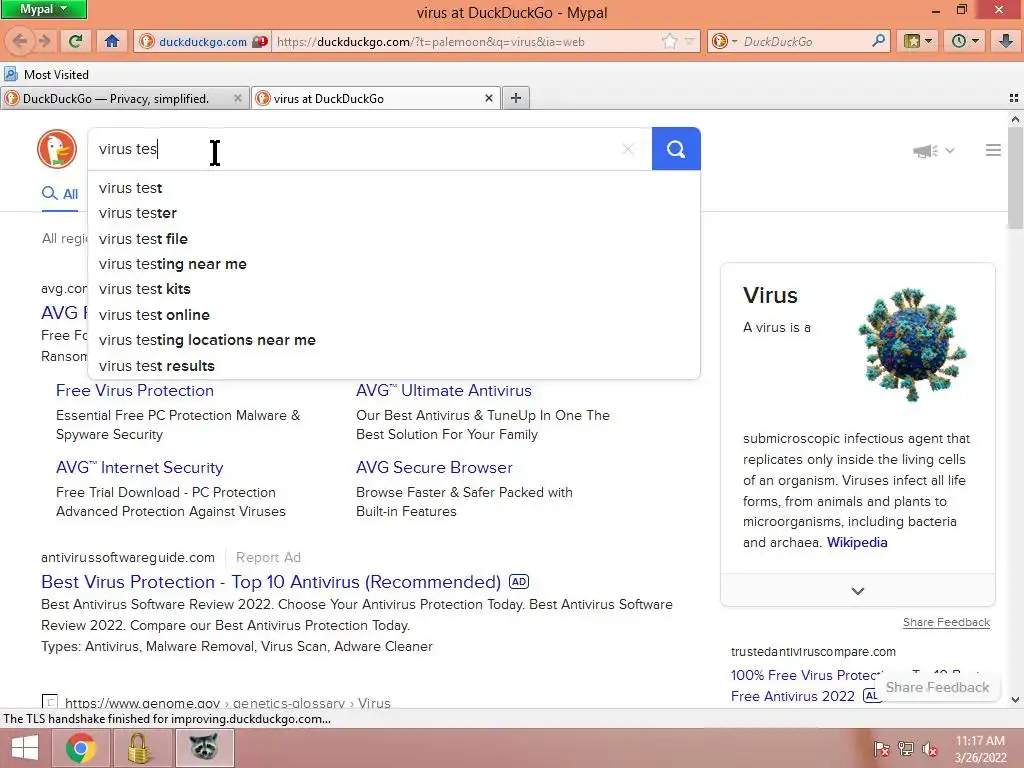Reload the current page
This screenshot has height=768, width=1024.
(x=76, y=41)
